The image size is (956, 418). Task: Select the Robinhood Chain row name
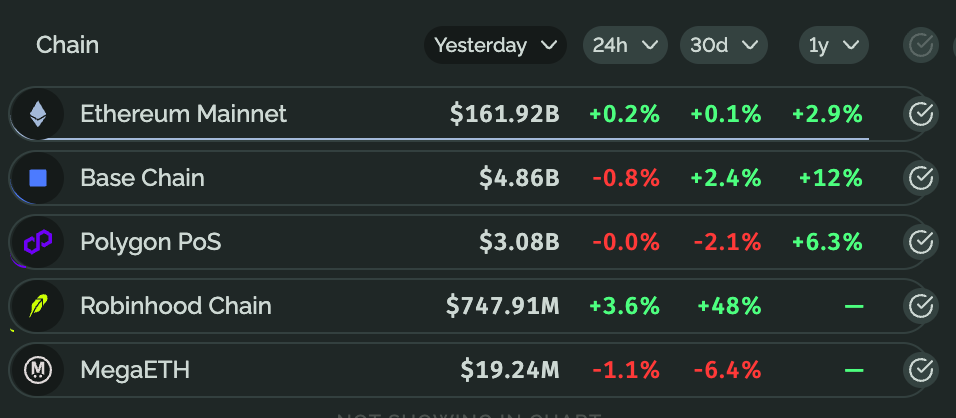click(176, 306)
